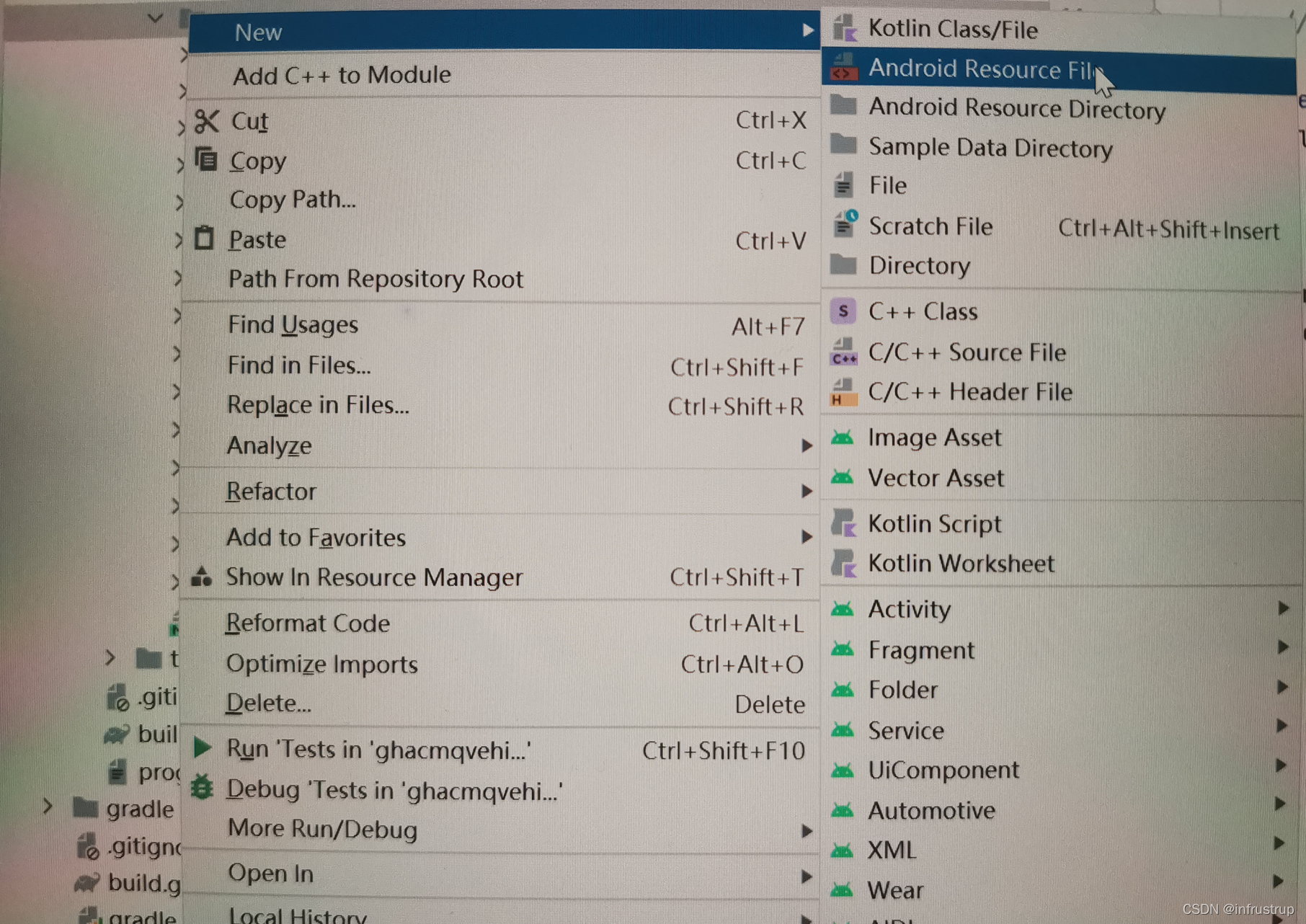Click the Android Resource File icon
1306x924 pixels.
point(843,67)
